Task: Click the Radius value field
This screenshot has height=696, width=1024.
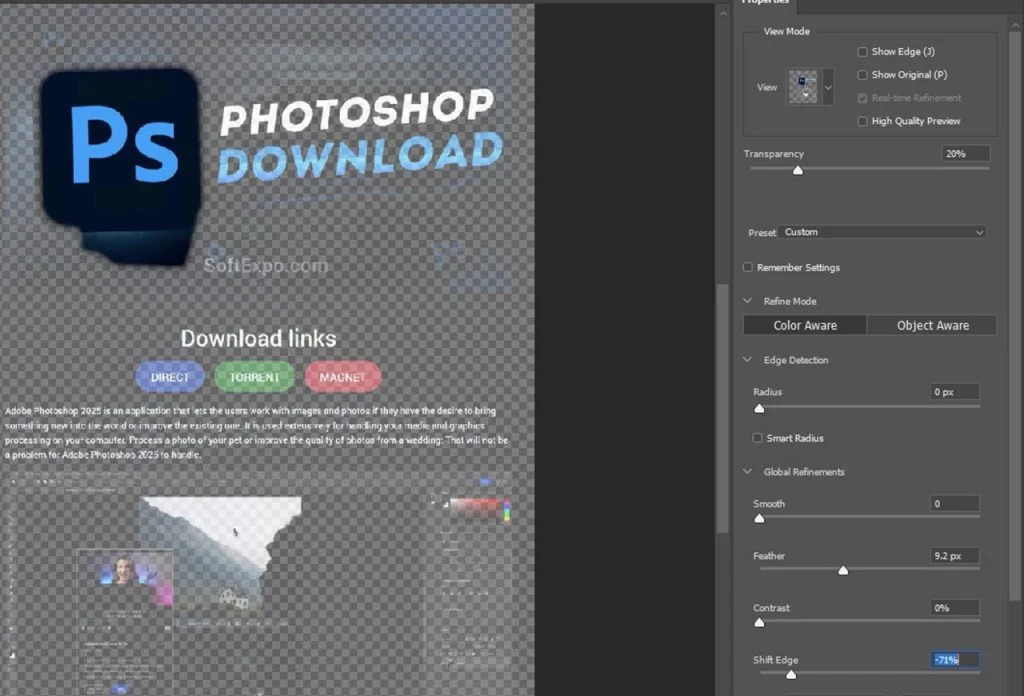Action: (953, 391)
